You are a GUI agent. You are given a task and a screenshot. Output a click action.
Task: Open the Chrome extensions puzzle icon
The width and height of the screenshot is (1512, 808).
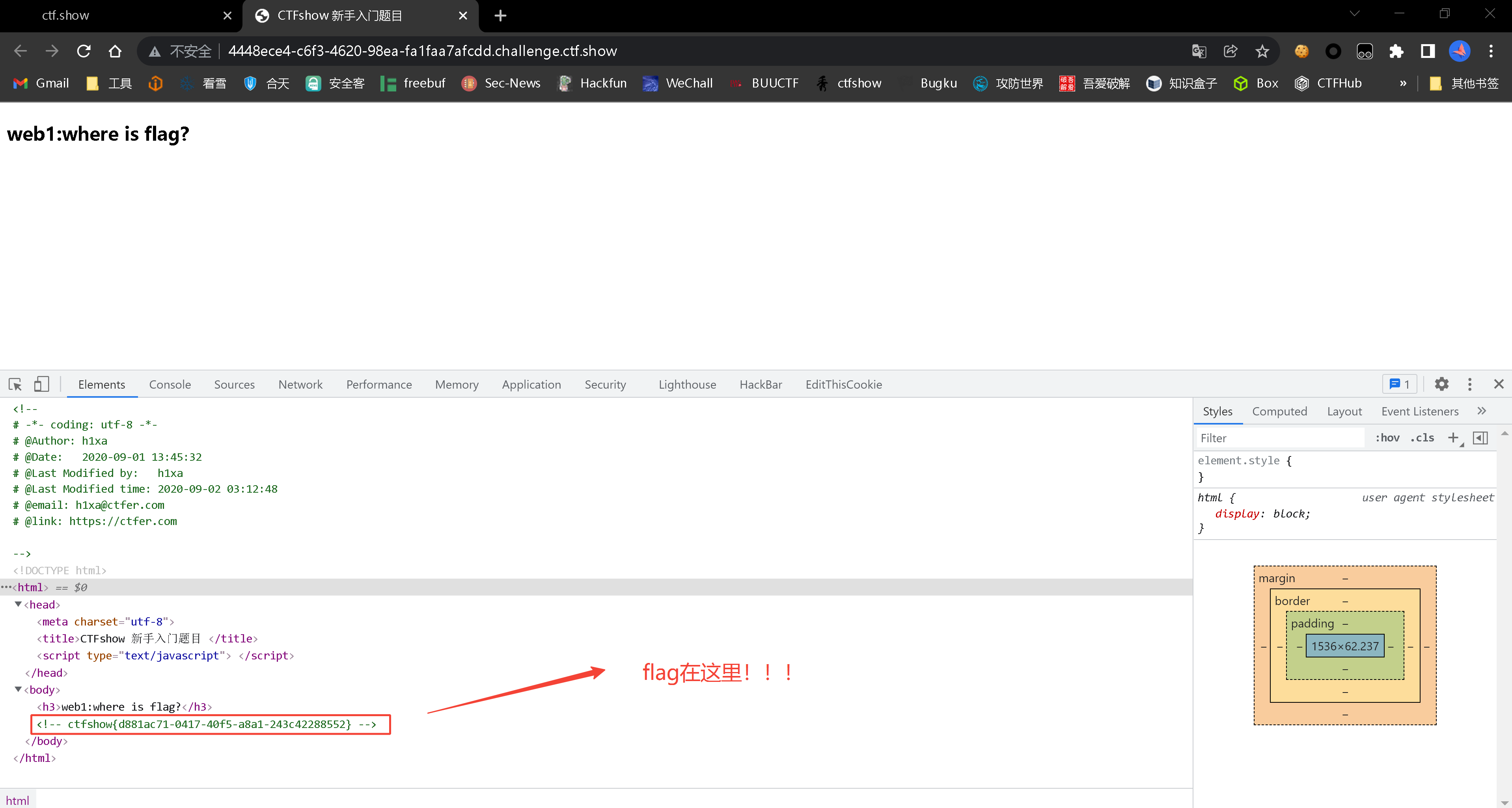1396,51
